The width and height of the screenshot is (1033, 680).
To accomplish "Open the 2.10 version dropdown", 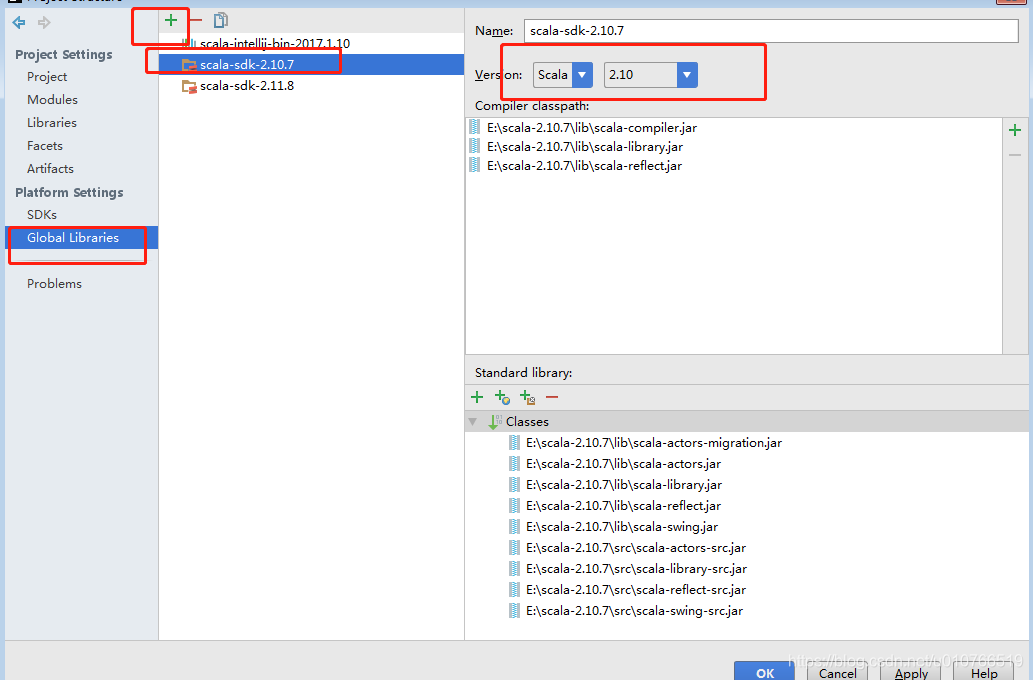I will 686,74.
